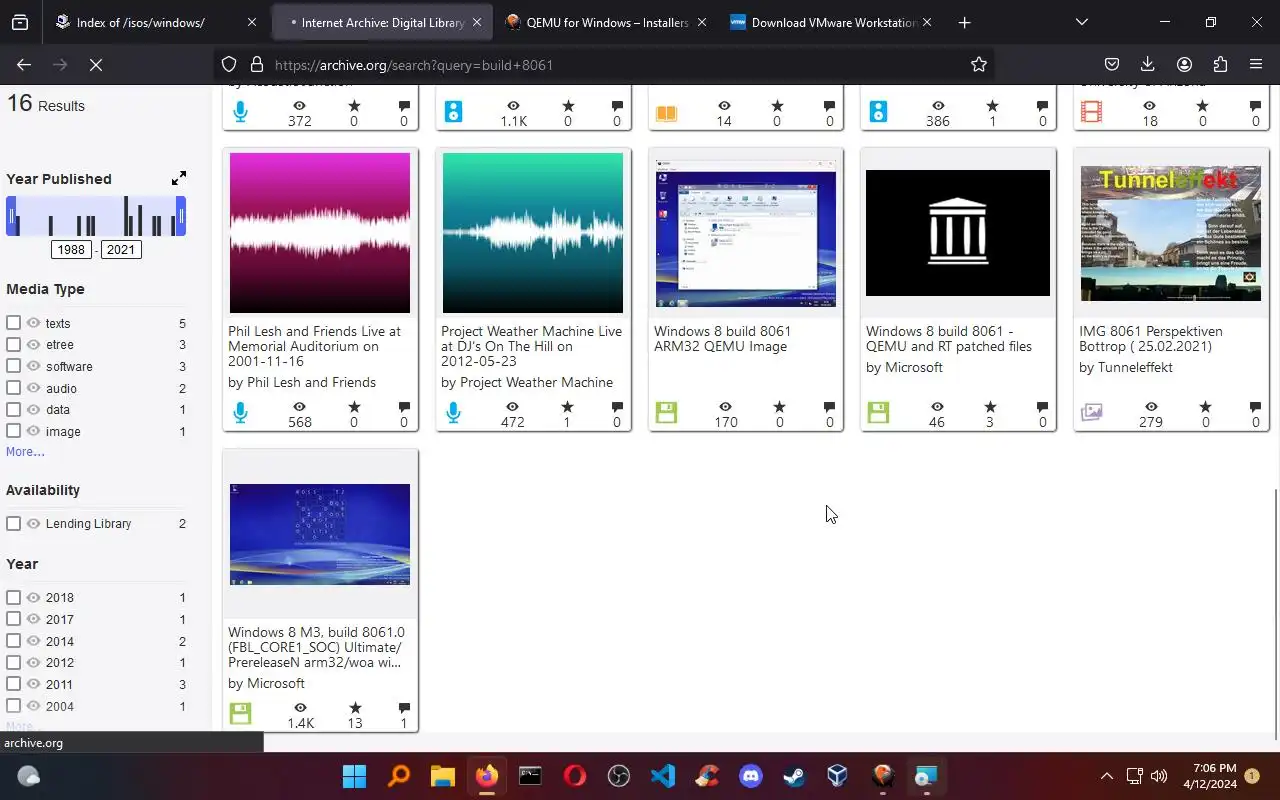
Task: Go back to previous page
Action: (24, 64)
